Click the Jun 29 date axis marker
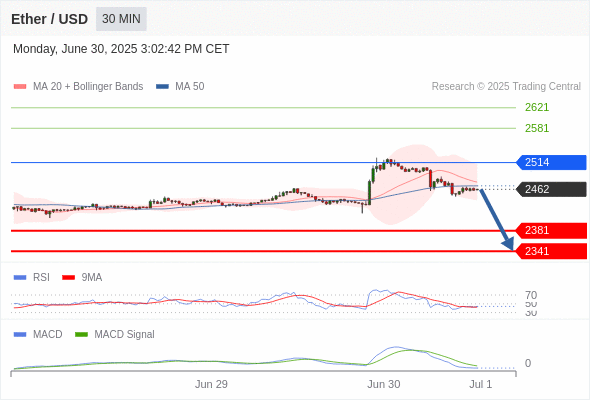 [211, 384]
